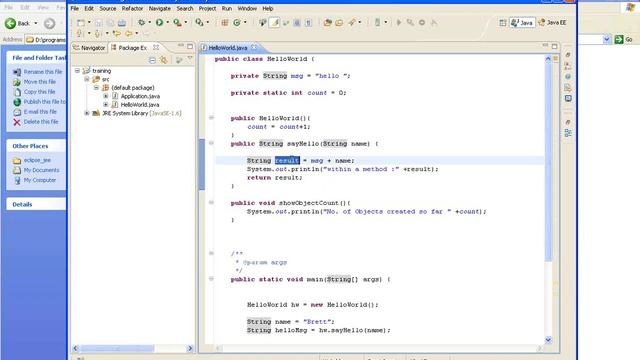Click the Debug gear icon in the toolbar

tap(141, 22)
